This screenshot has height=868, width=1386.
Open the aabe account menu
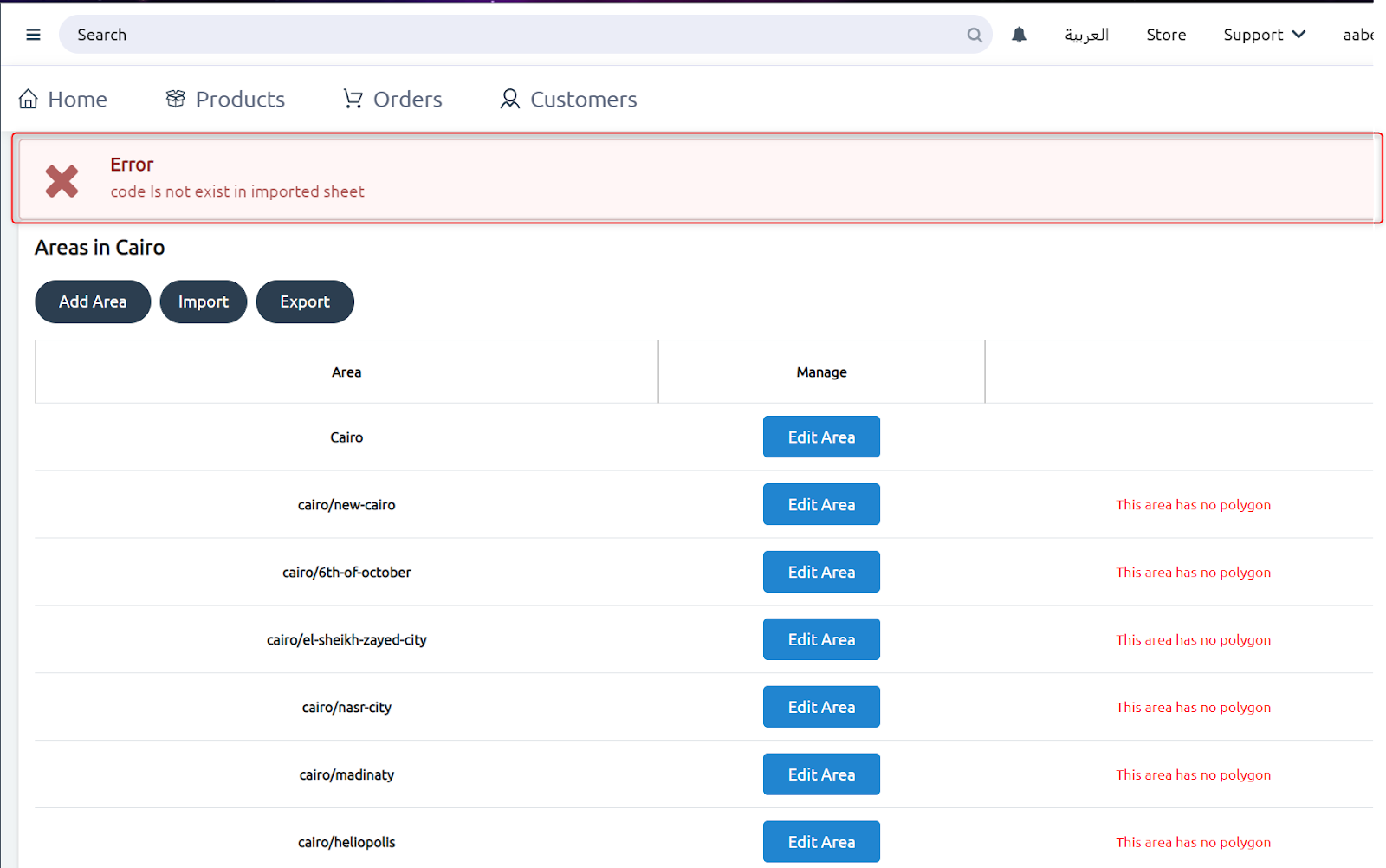pos(1357,35)
